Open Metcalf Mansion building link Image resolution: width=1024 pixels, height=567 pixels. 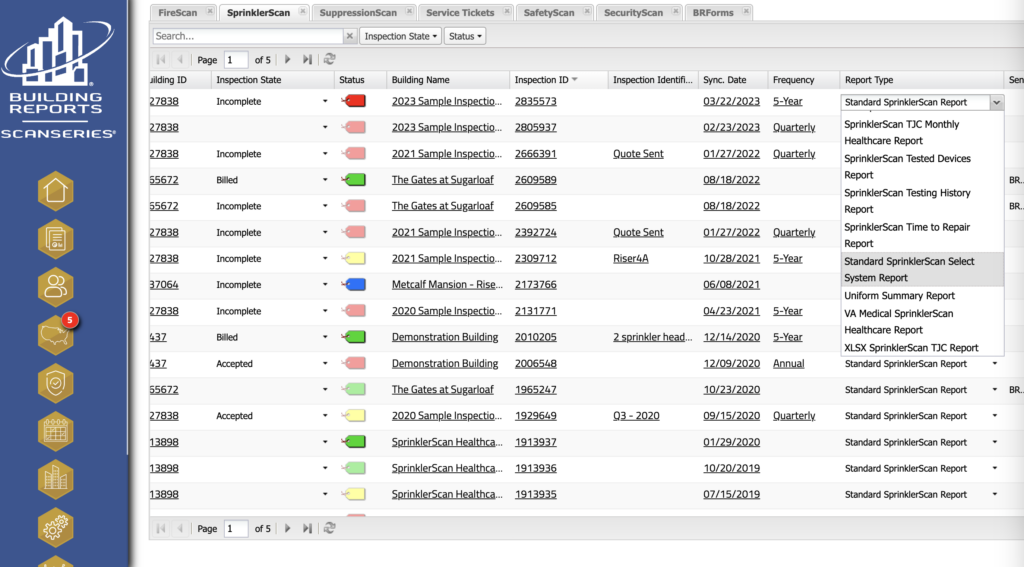tap(447, 285)
